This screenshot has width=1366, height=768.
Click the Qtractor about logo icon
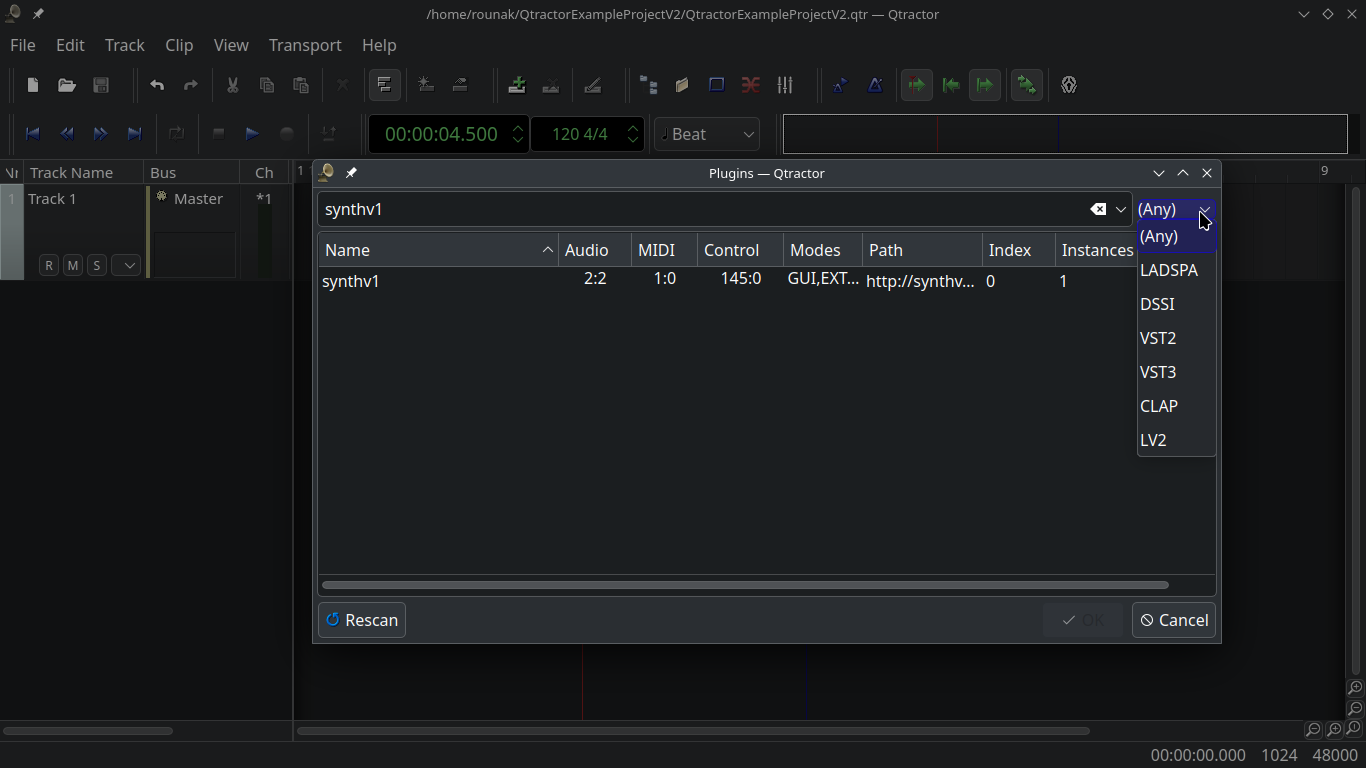pyautogui.click(x=1069, y=85)
